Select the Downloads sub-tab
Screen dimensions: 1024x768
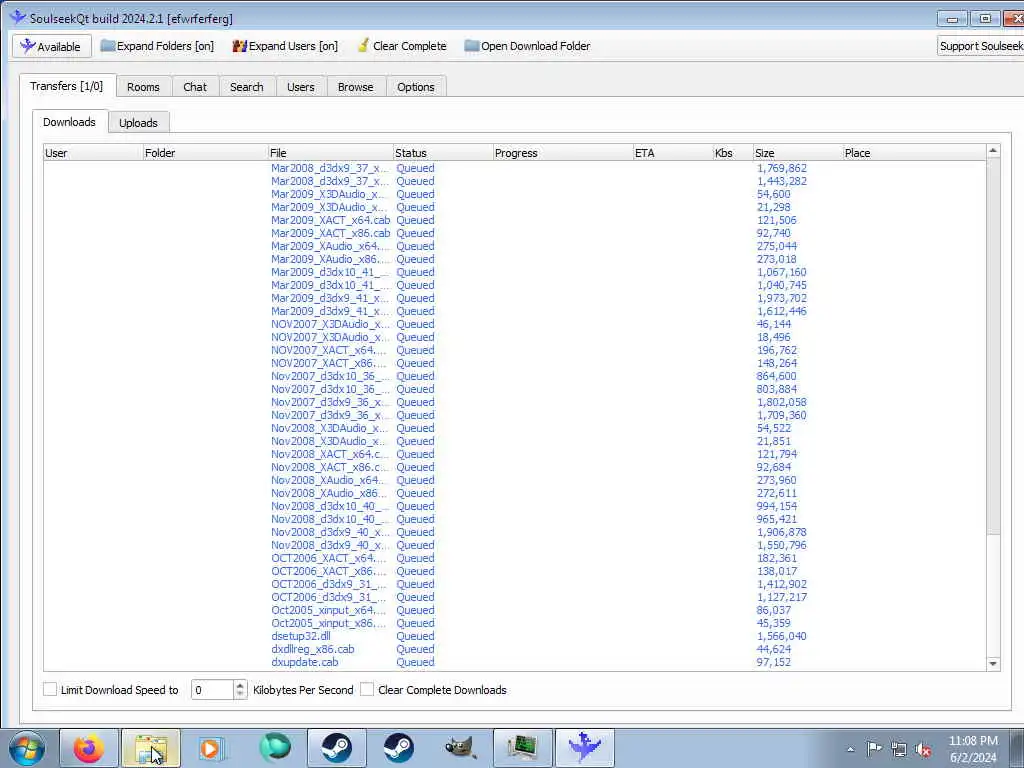click(x=69, y=121)
